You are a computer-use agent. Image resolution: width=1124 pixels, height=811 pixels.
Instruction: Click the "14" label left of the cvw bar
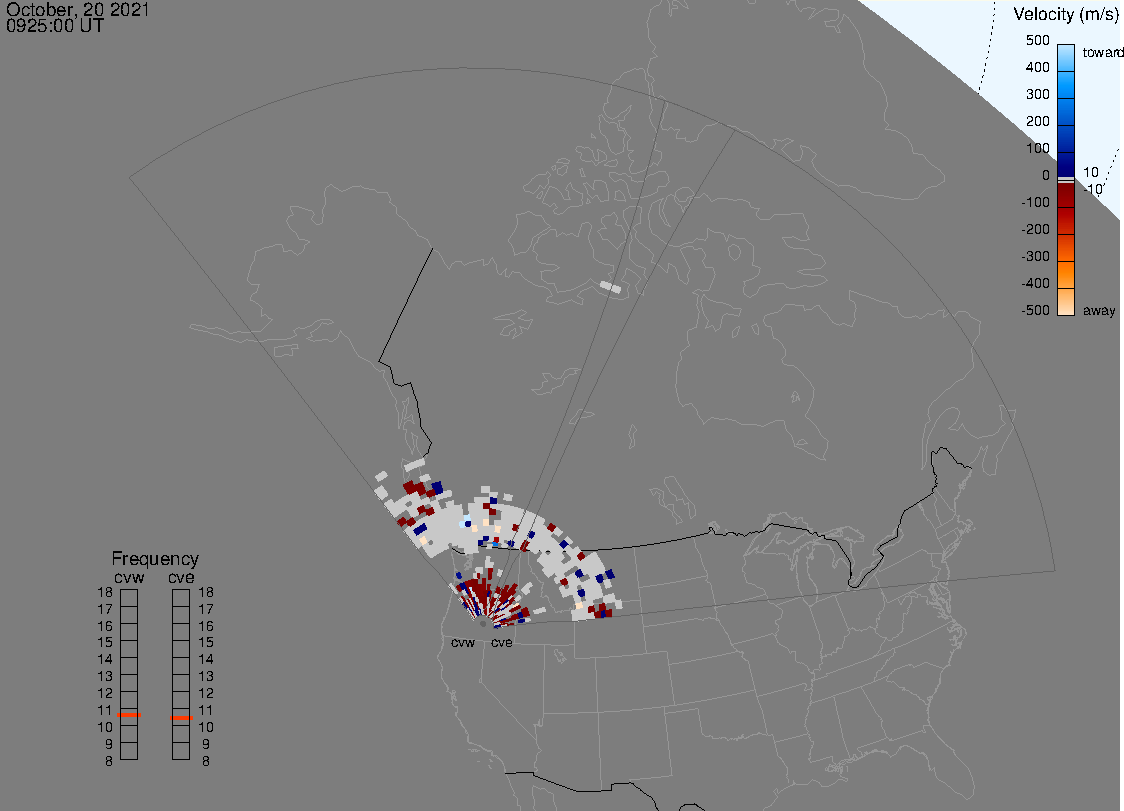[x=105, y=660]
